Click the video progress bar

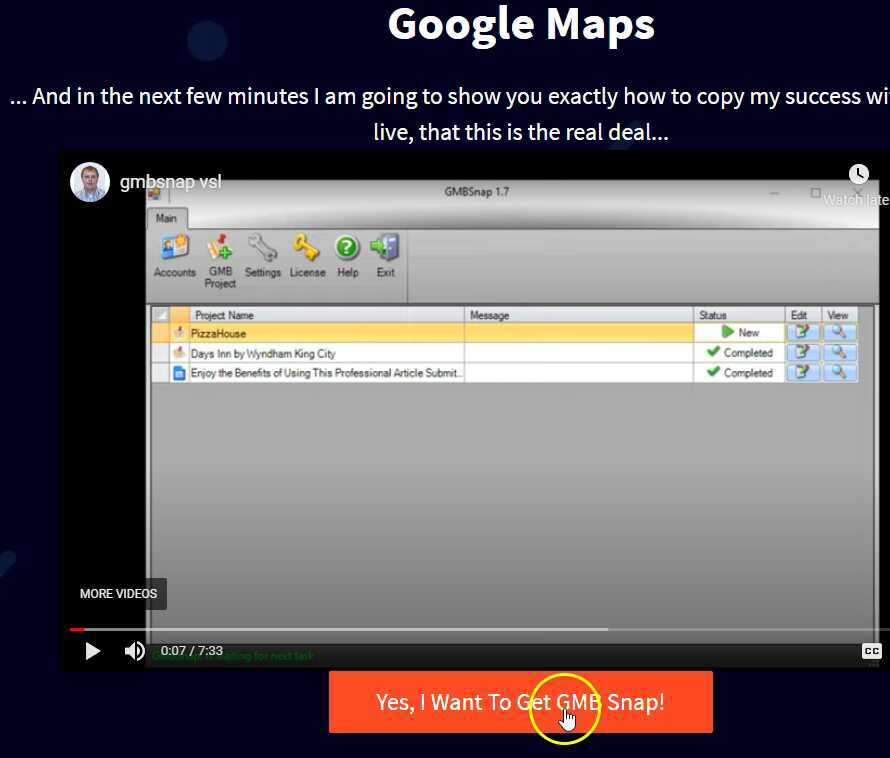tap(480, 629)
